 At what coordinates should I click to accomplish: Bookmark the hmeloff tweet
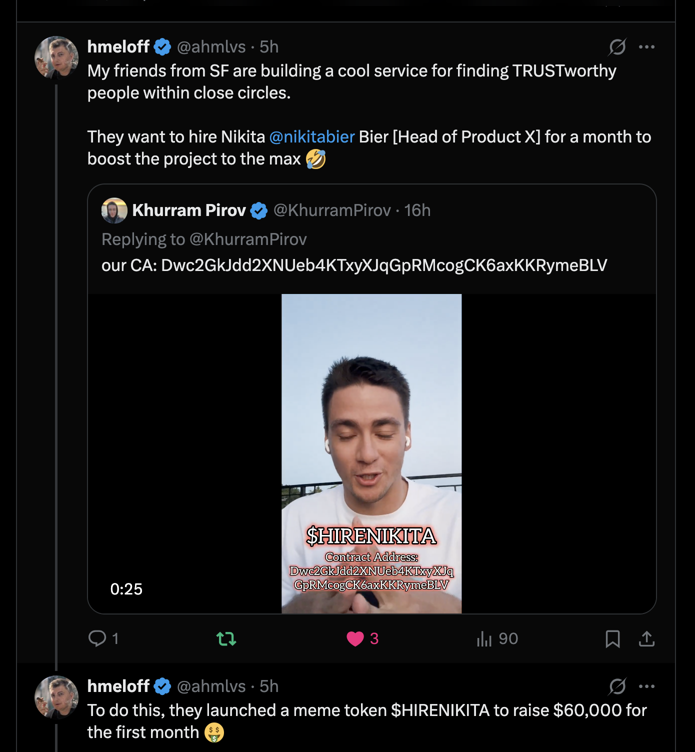613,638
